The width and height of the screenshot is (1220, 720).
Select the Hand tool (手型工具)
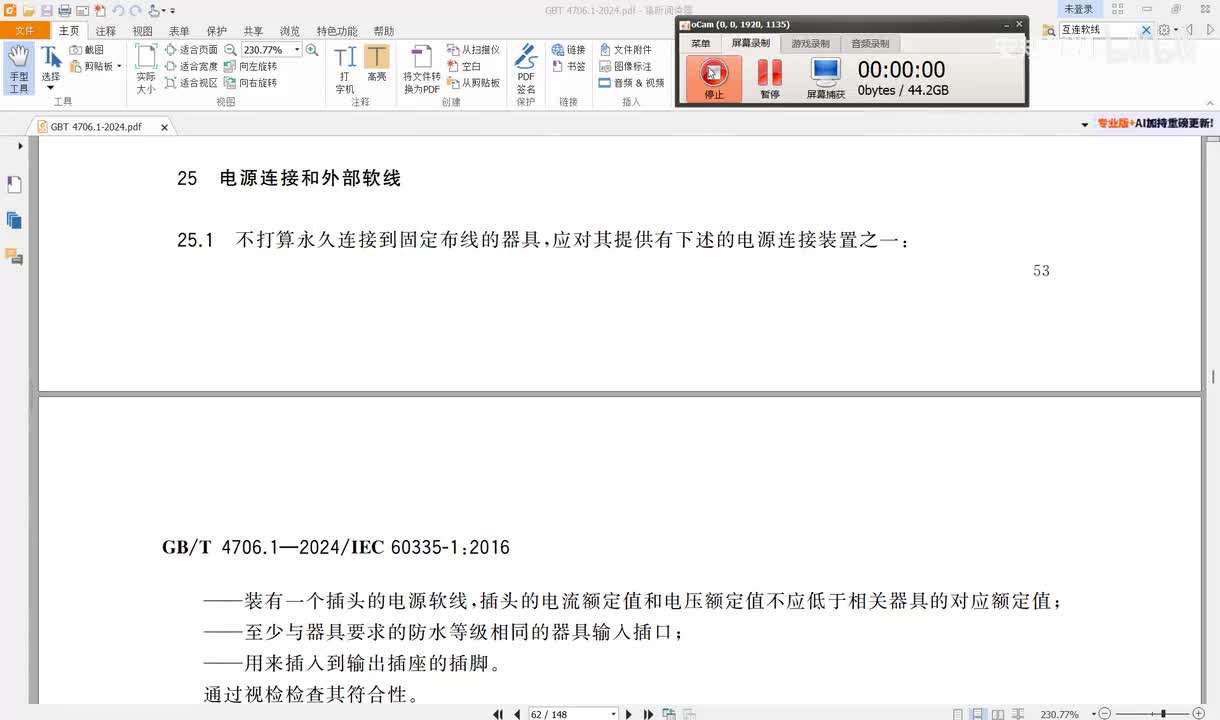19,70
